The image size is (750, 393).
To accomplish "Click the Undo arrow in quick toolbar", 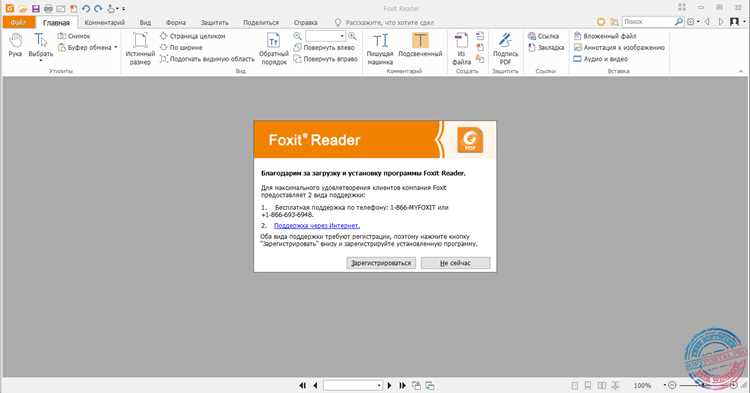I will tap(86, 9).
